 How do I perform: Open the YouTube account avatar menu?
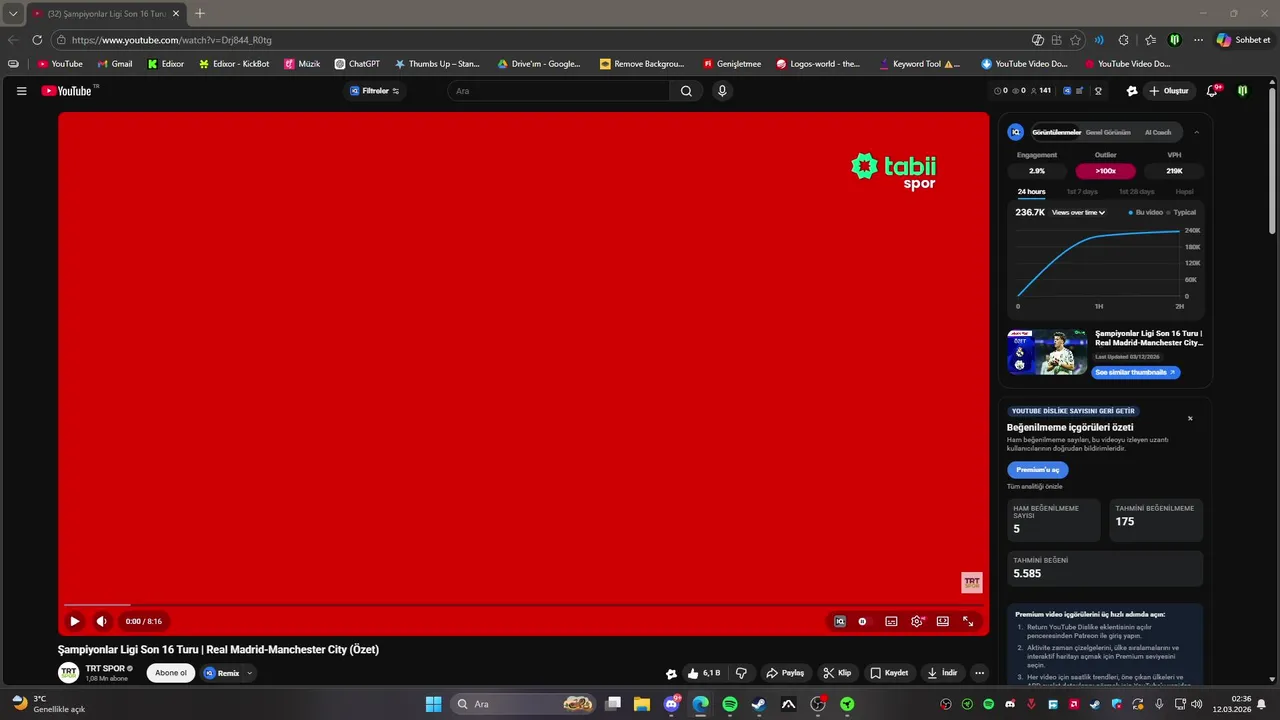(x=1243, y=91)
